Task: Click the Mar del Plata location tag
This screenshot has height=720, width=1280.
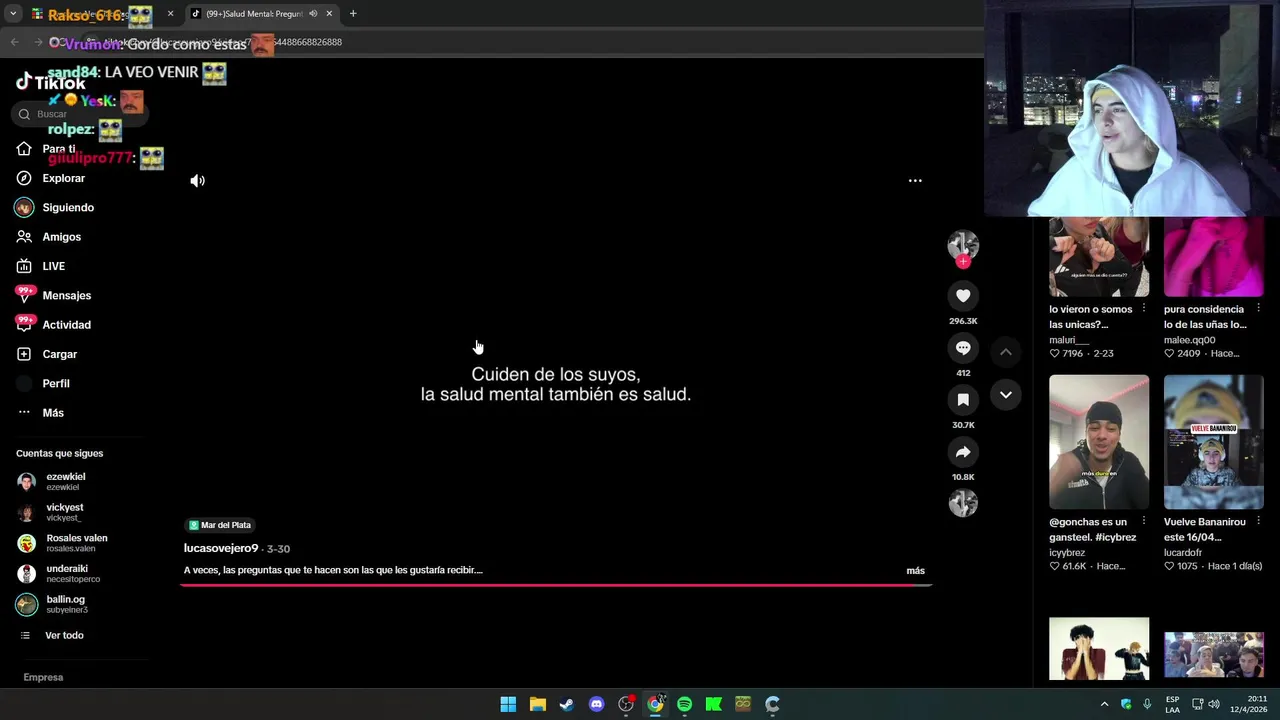Action: coord(220,525)
